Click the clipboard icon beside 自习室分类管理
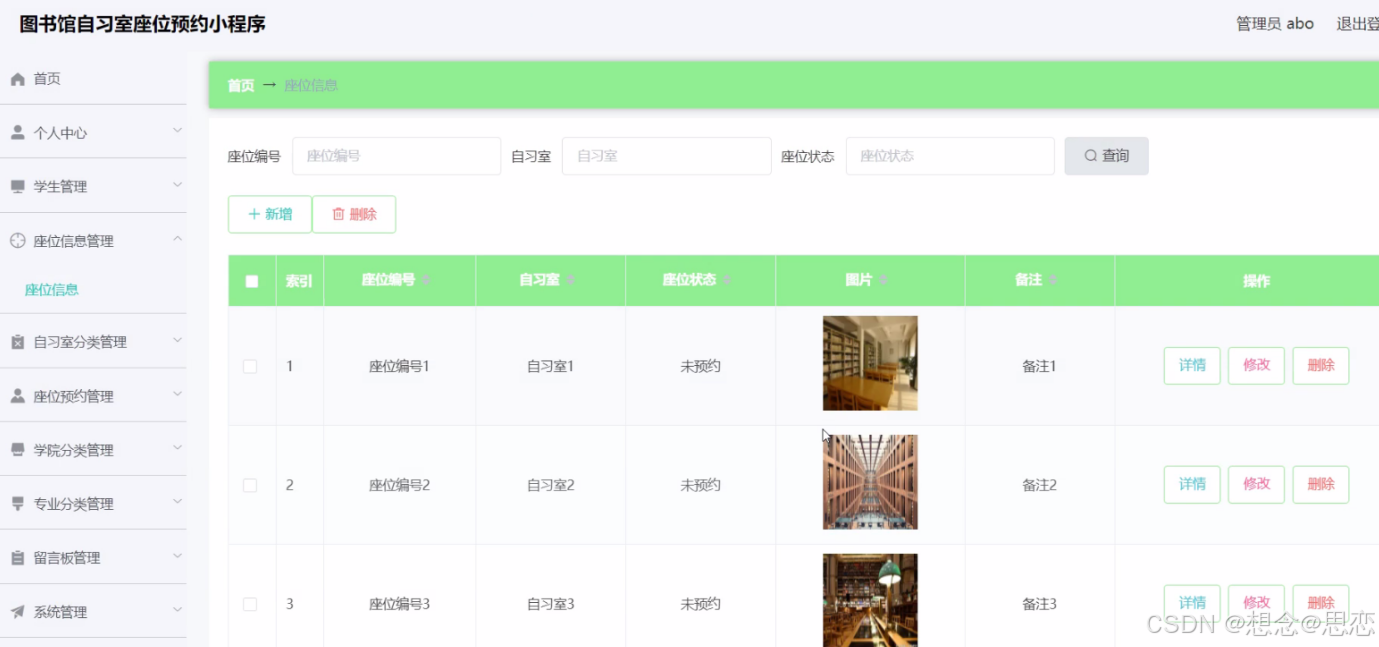The image size is (1379, 647). click(17, 342)
